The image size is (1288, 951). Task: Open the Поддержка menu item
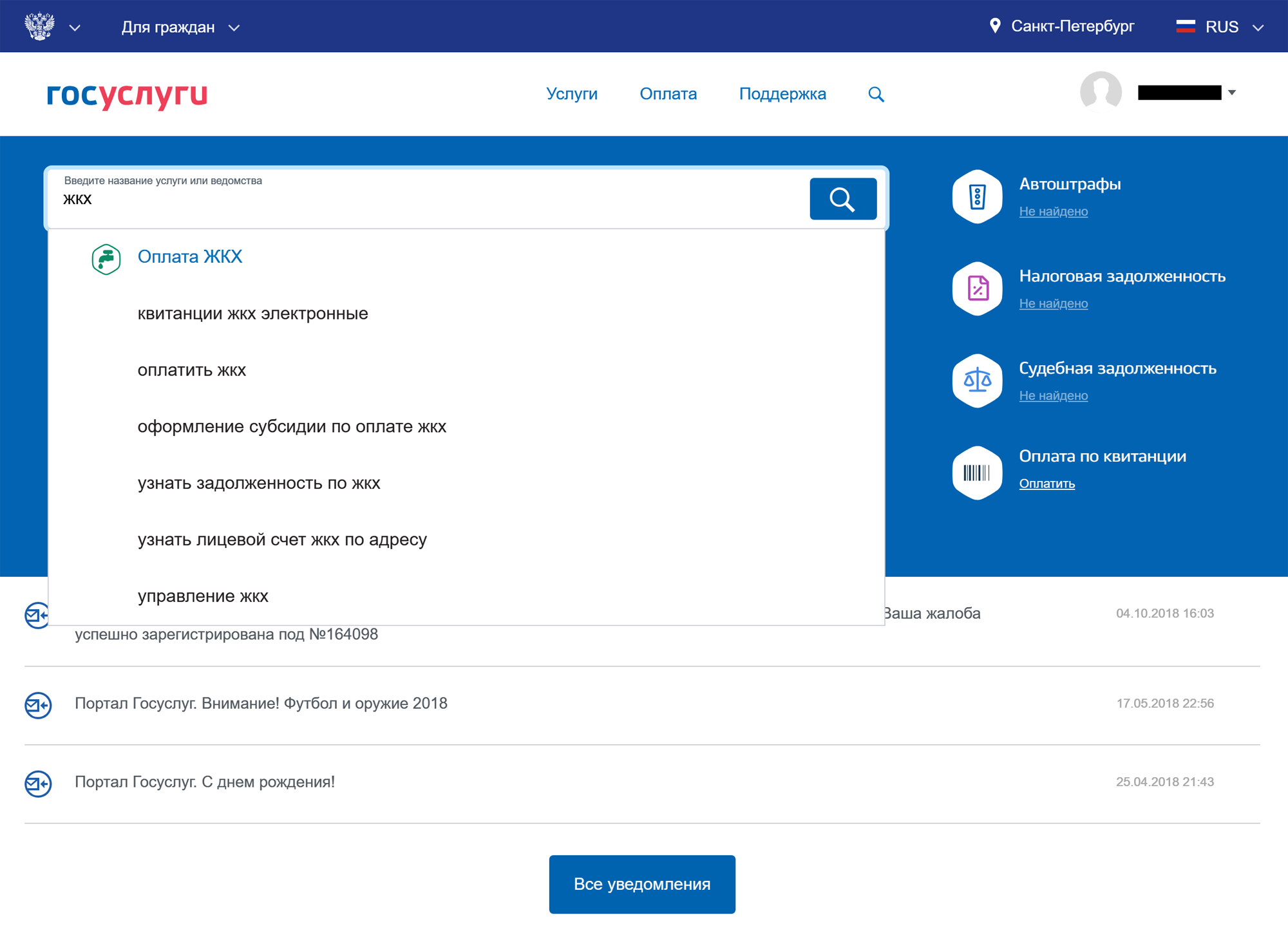[782, 94]
